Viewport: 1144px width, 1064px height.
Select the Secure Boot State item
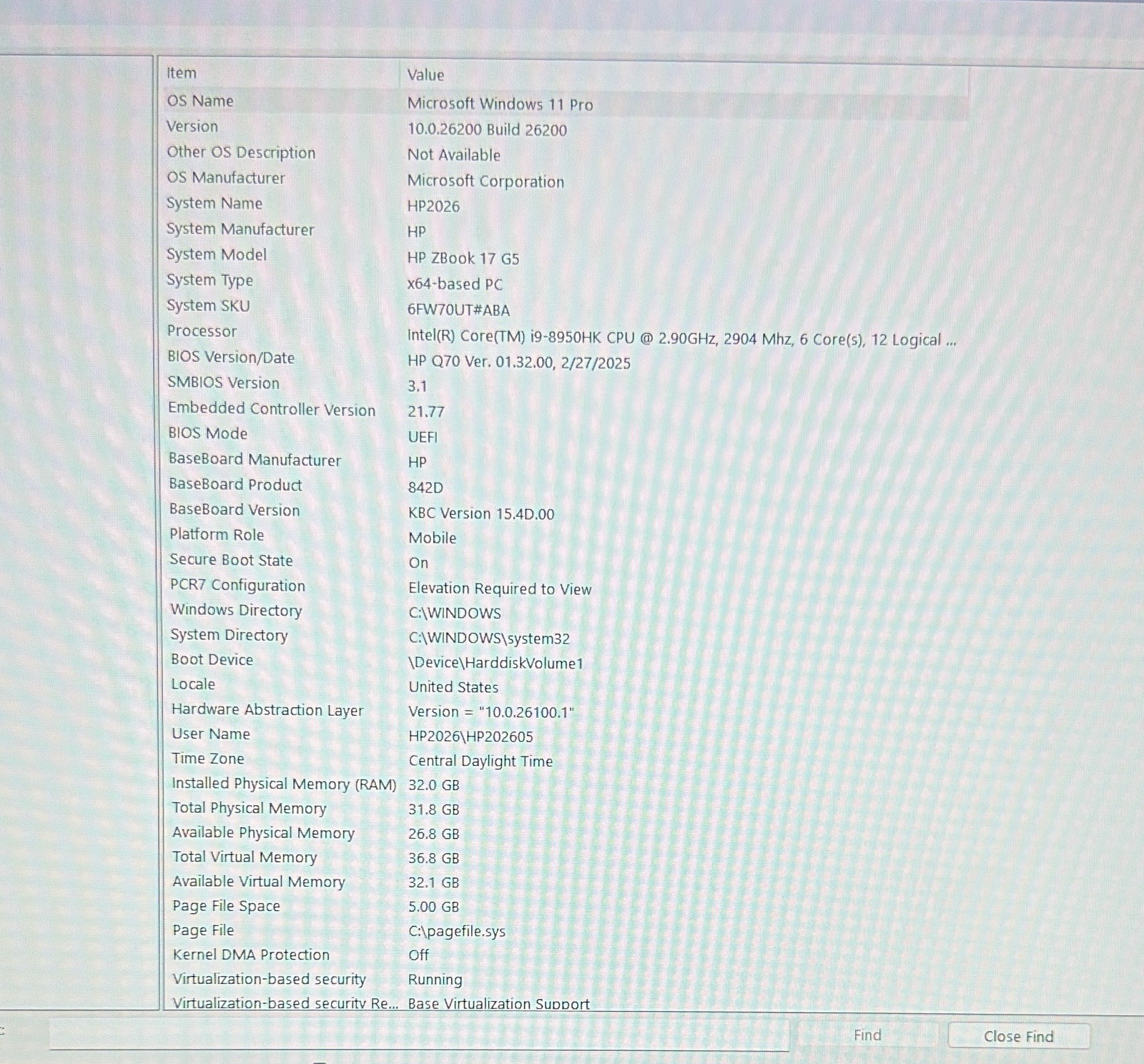pos(231,560)
